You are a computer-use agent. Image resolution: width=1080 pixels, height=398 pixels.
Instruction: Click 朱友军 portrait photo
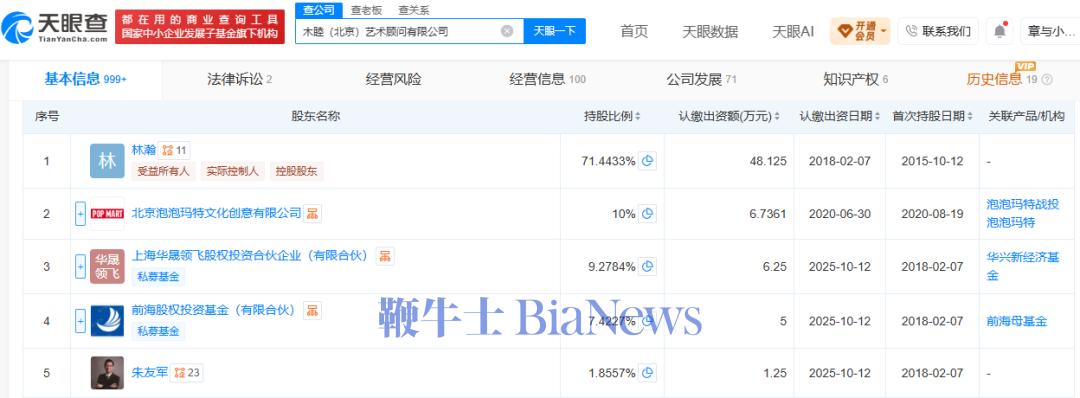[107, 373]
